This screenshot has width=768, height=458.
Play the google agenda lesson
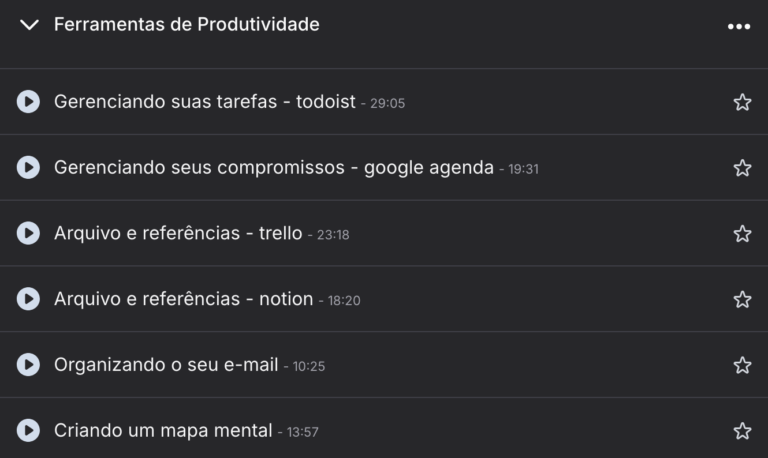28,168
